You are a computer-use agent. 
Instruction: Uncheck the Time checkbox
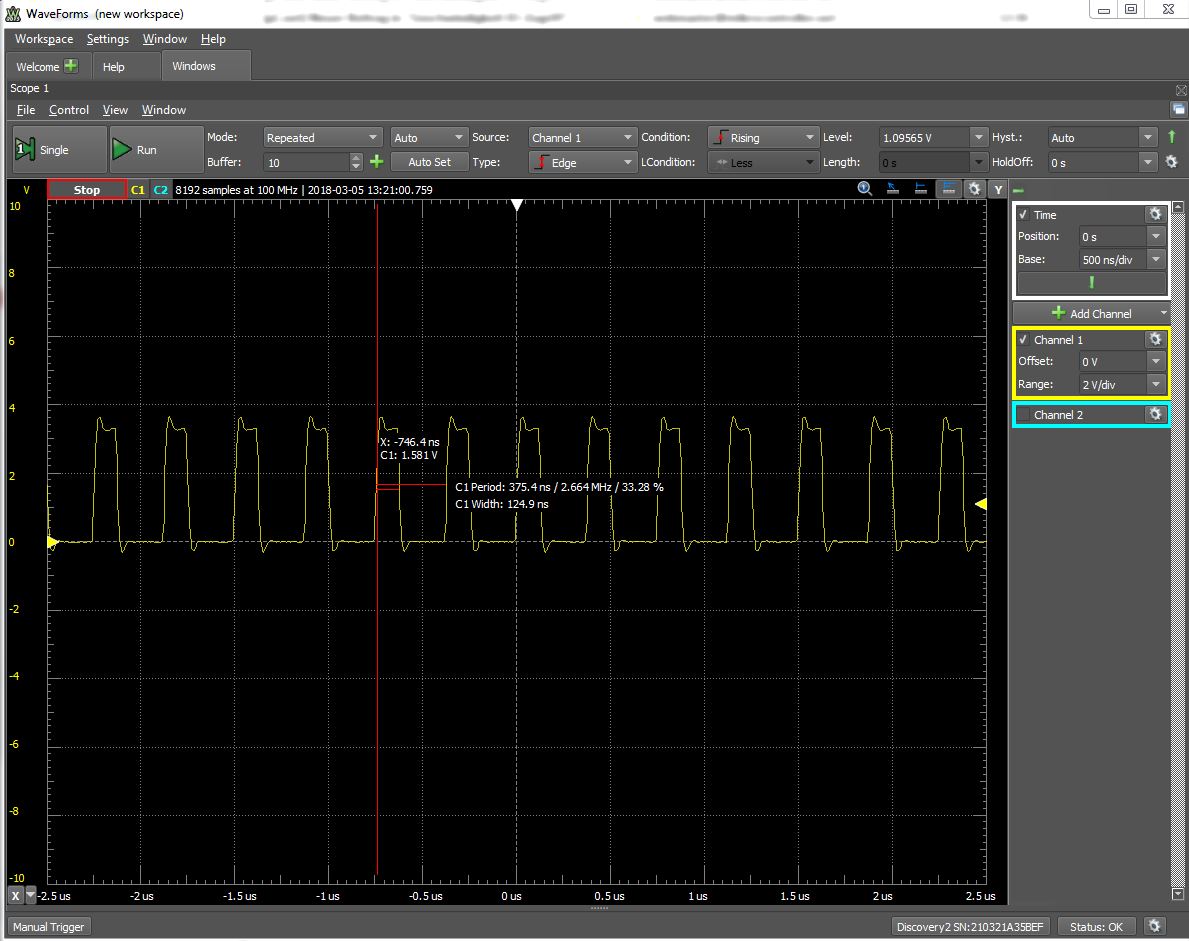[x=1023, y=215]
